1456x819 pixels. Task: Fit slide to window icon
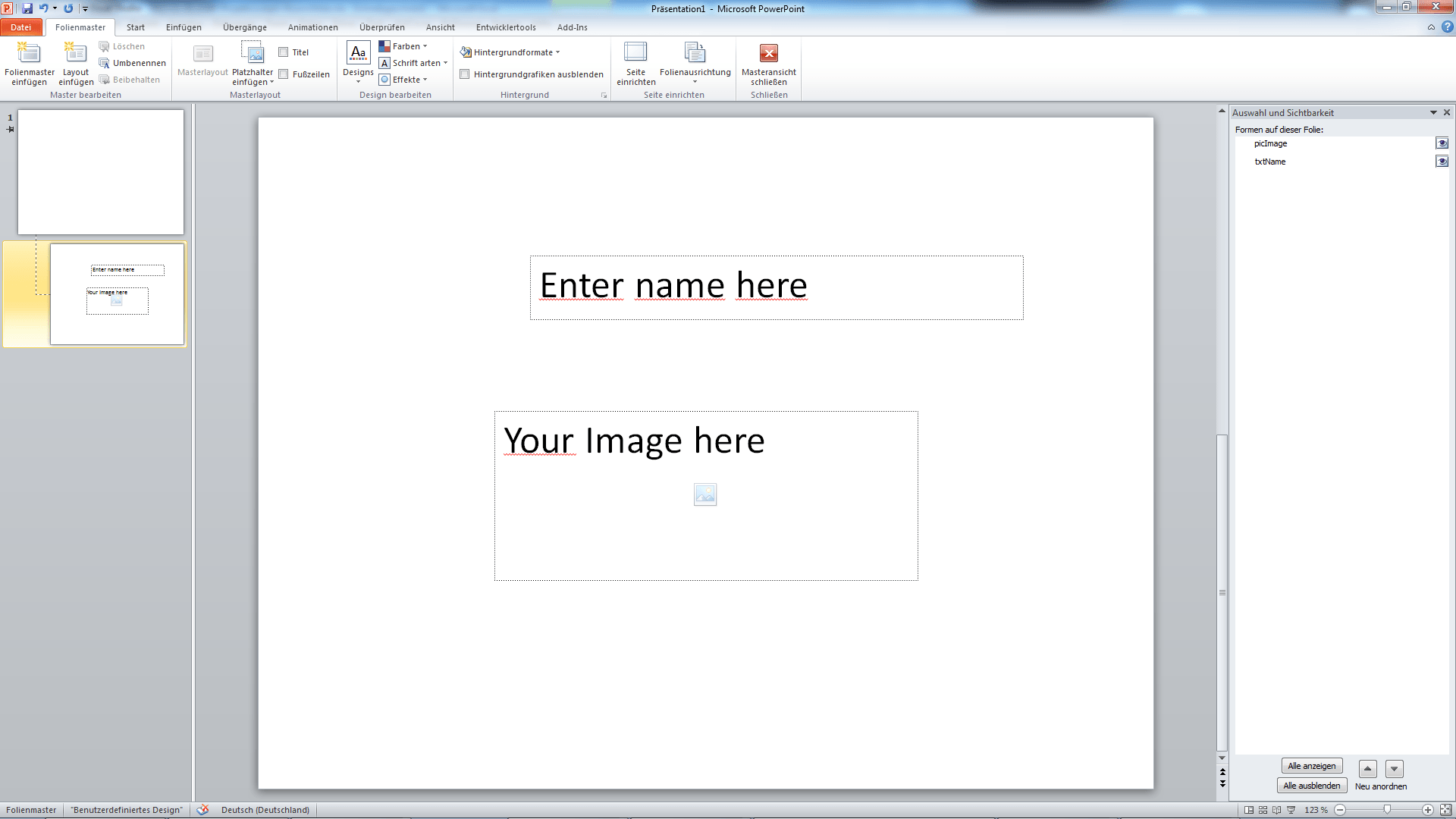(1445, 810)
